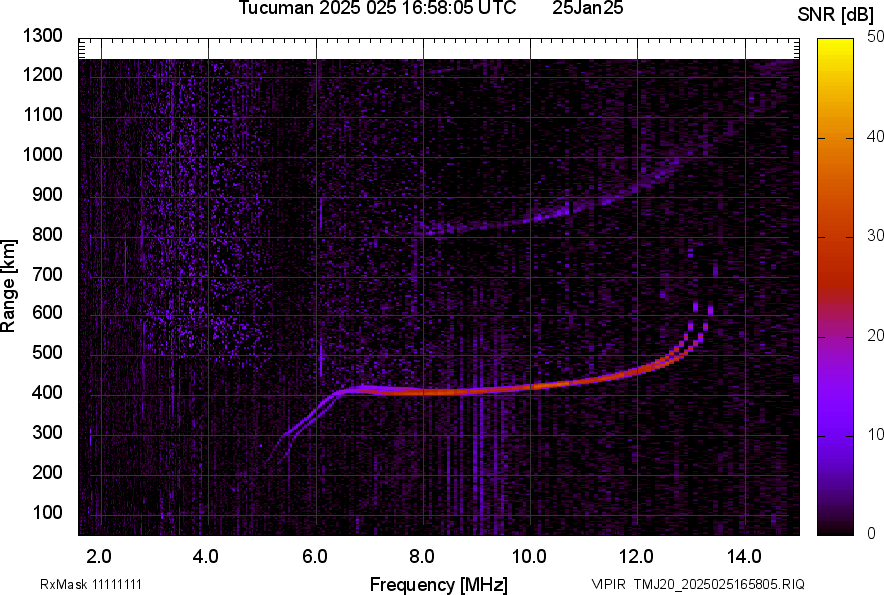The height and width of the screenshot is (595, 884).
Task: Click the range tick label '900'
Action: (x=47, y=194)
